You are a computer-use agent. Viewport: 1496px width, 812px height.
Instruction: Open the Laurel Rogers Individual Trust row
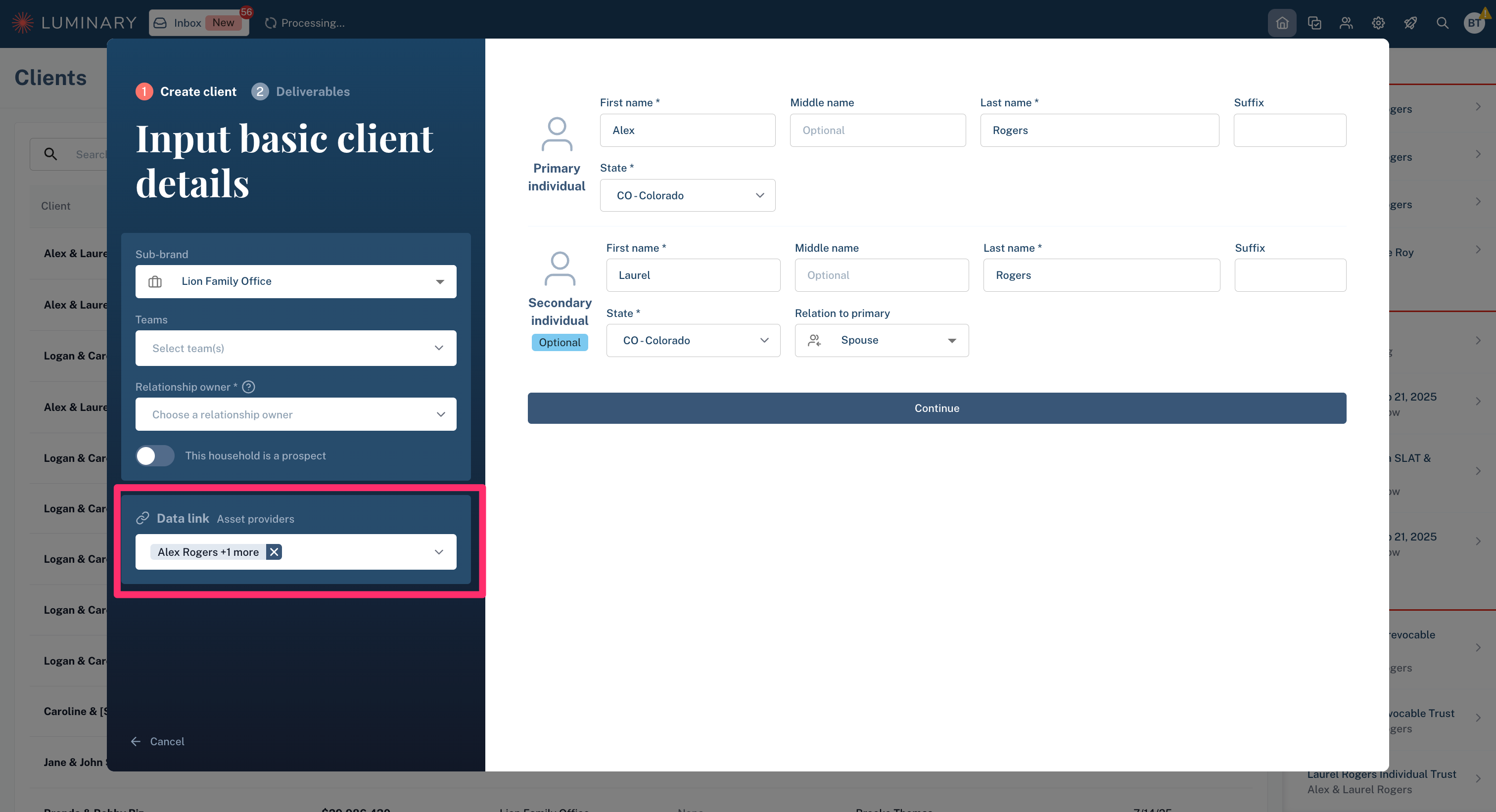click(x=1389, y=781)
